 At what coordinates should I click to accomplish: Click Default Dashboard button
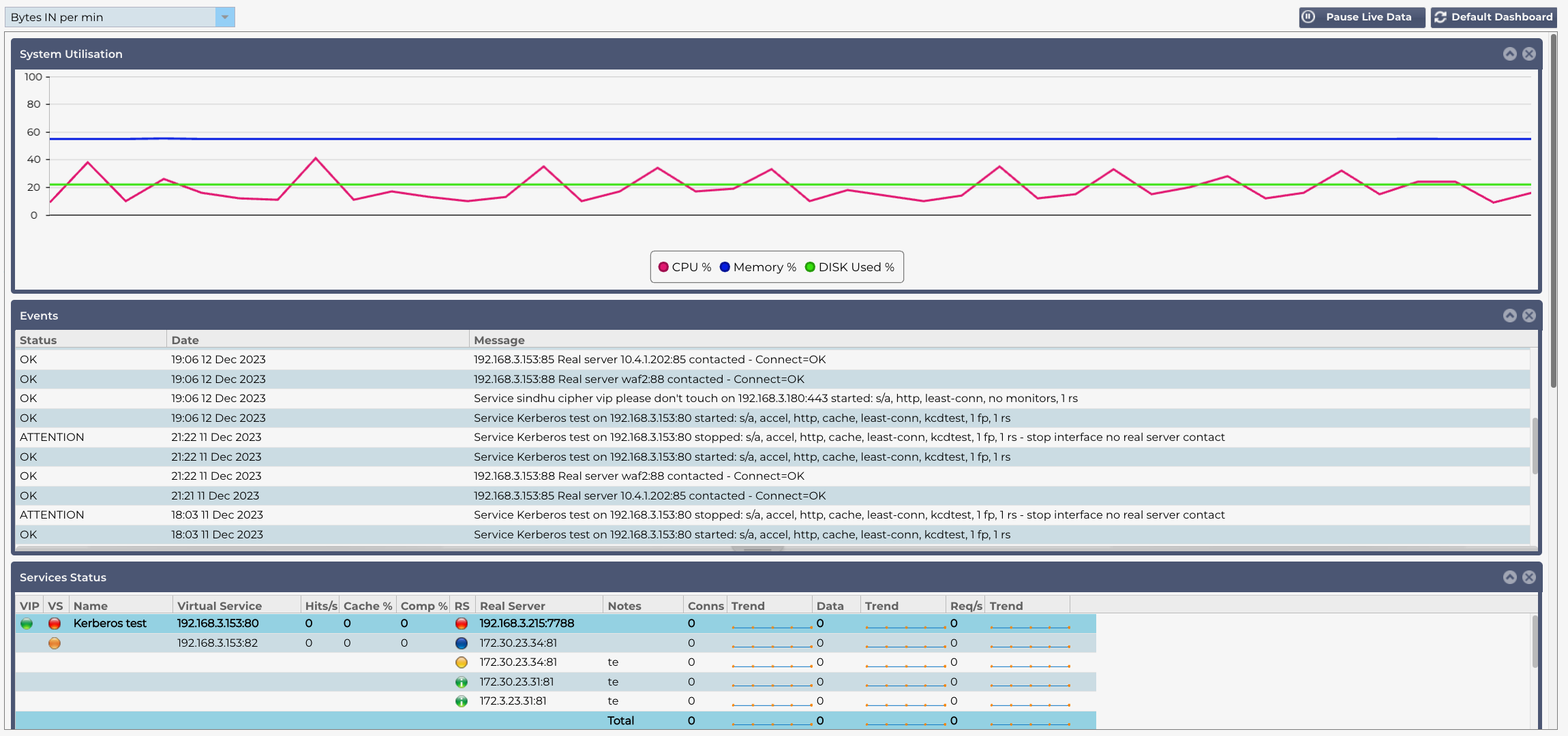click(x=1493, y=17)
